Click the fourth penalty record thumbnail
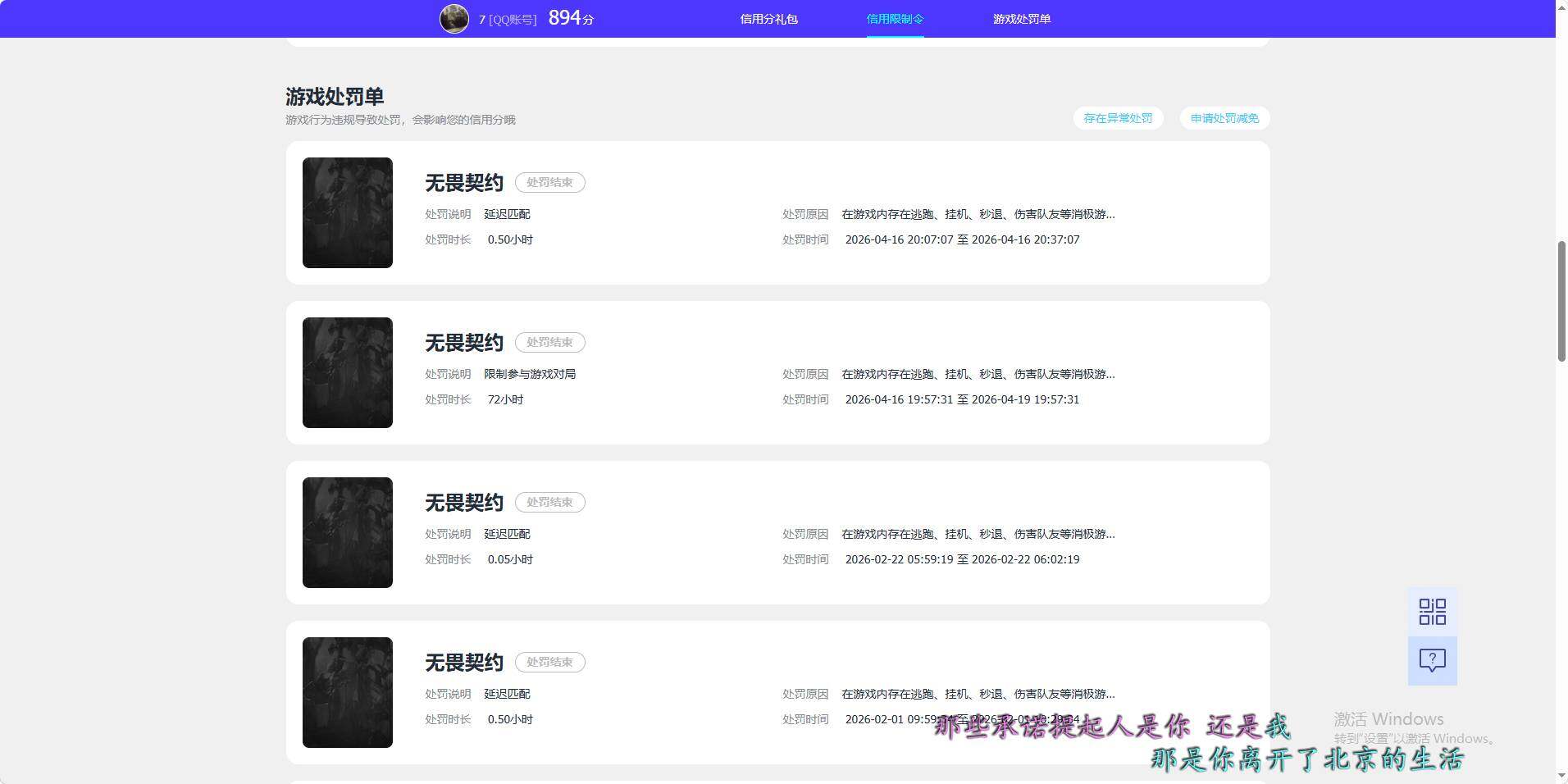Screen dimensions: 1568x784 pos(348,692)
